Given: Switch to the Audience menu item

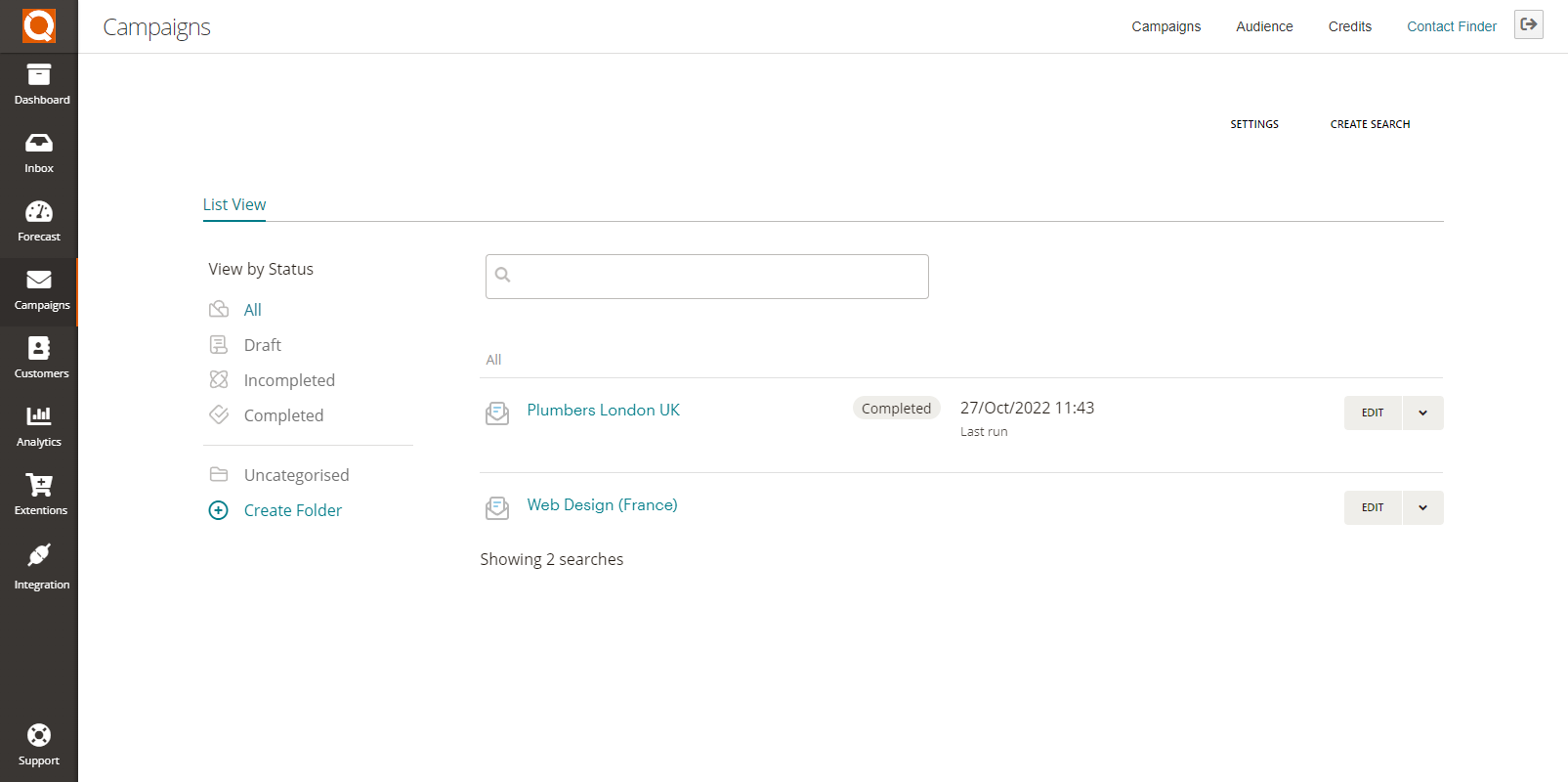Looking at the screenshot, I should point(1263,26).
